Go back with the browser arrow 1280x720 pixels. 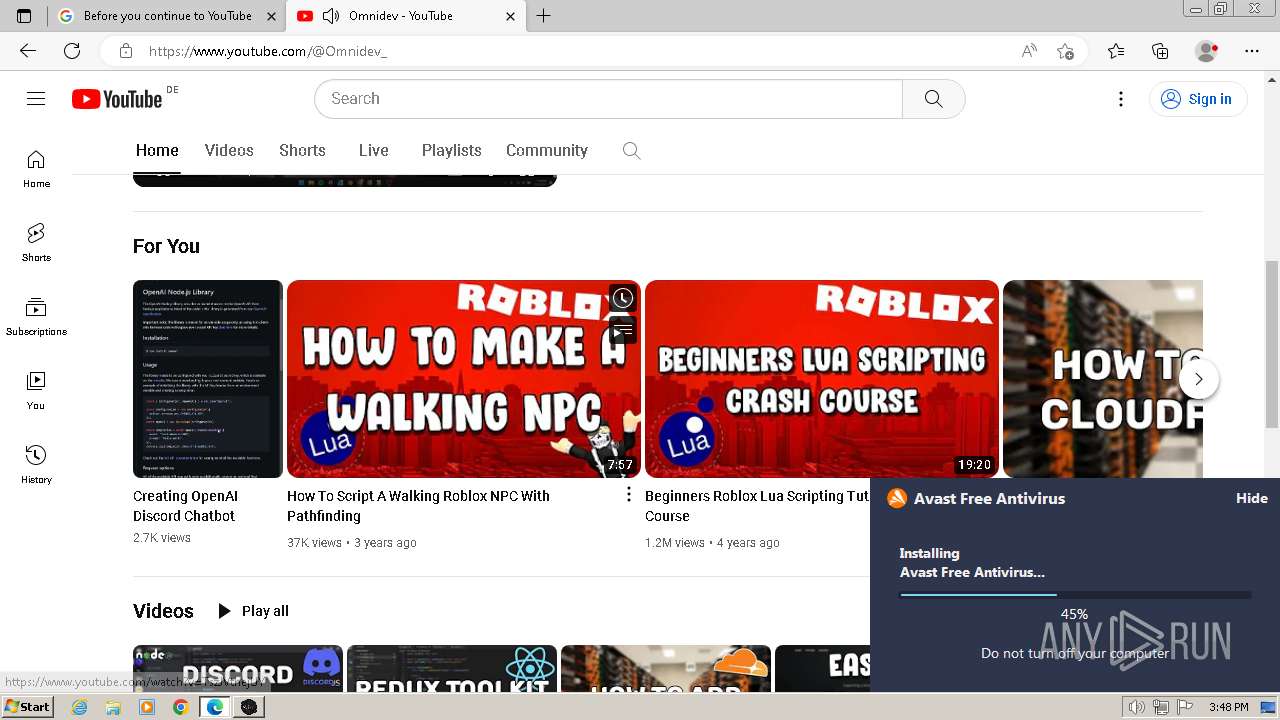click(28, 51)
